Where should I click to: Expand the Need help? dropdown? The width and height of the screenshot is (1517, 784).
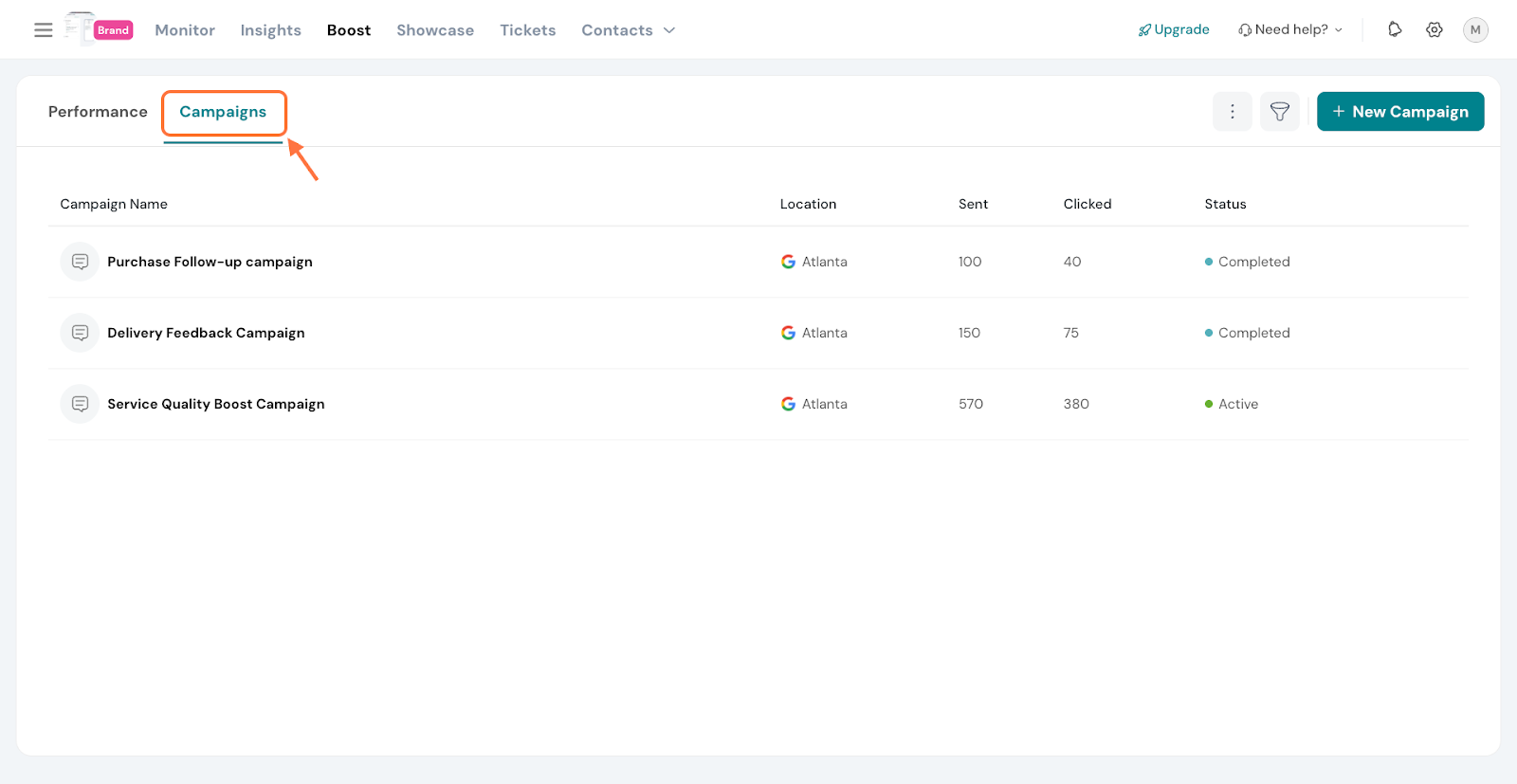(1290, 29)
